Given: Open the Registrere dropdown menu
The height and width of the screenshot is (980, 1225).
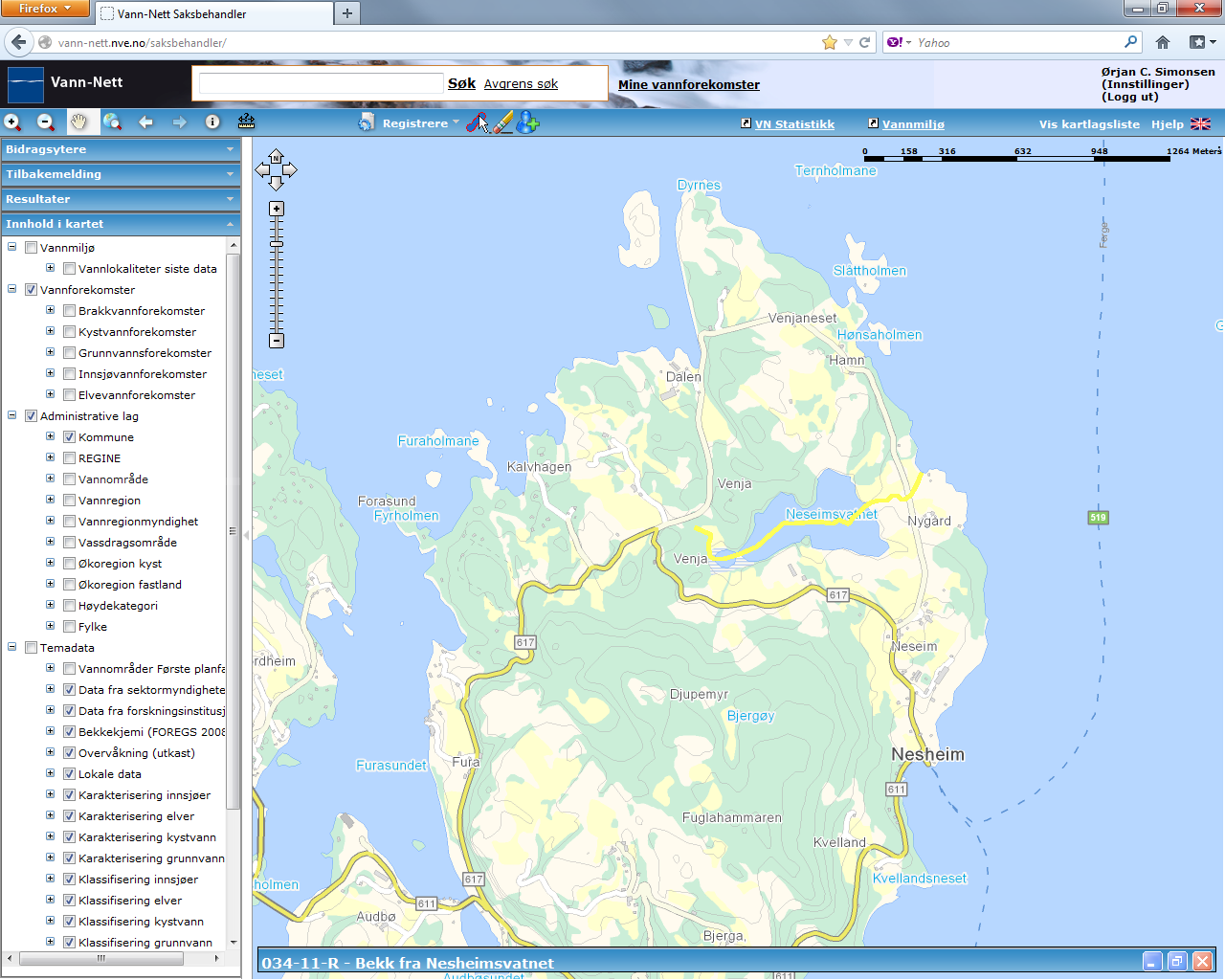Looking at the screenshot, I should (421, 123).
